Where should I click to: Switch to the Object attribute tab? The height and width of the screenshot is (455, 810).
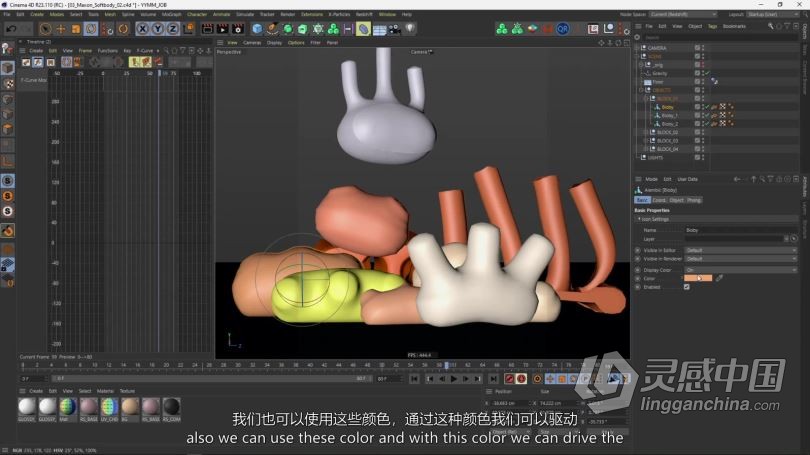[x=676, y=200]
